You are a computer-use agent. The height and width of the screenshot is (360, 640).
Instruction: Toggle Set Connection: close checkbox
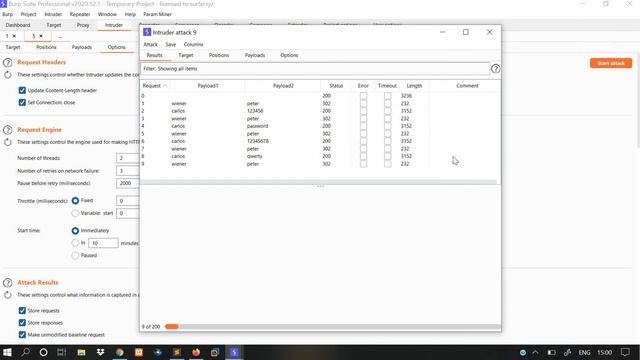point(22,102)
